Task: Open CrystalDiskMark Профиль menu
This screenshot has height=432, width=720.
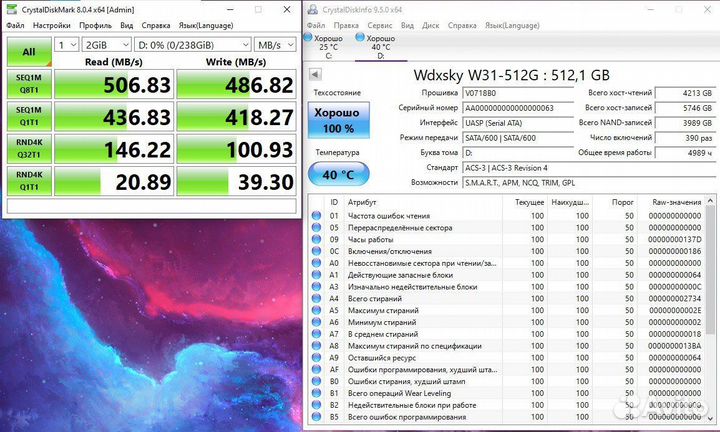Action: tap(95, 25)
